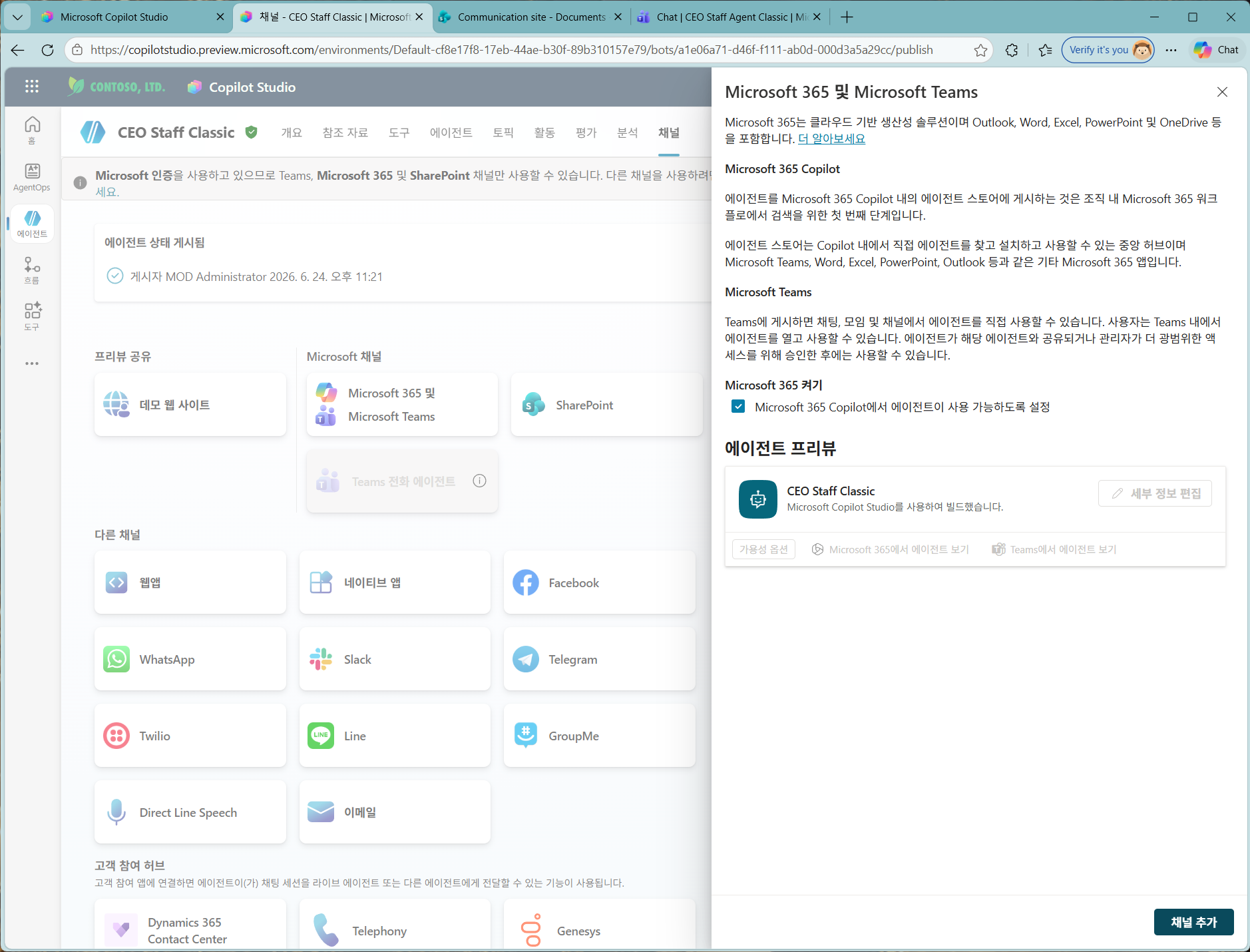1250x952 pixels.
Task: Select the Twilio channel
Action: pyautogui.click(x=190, y=736)
